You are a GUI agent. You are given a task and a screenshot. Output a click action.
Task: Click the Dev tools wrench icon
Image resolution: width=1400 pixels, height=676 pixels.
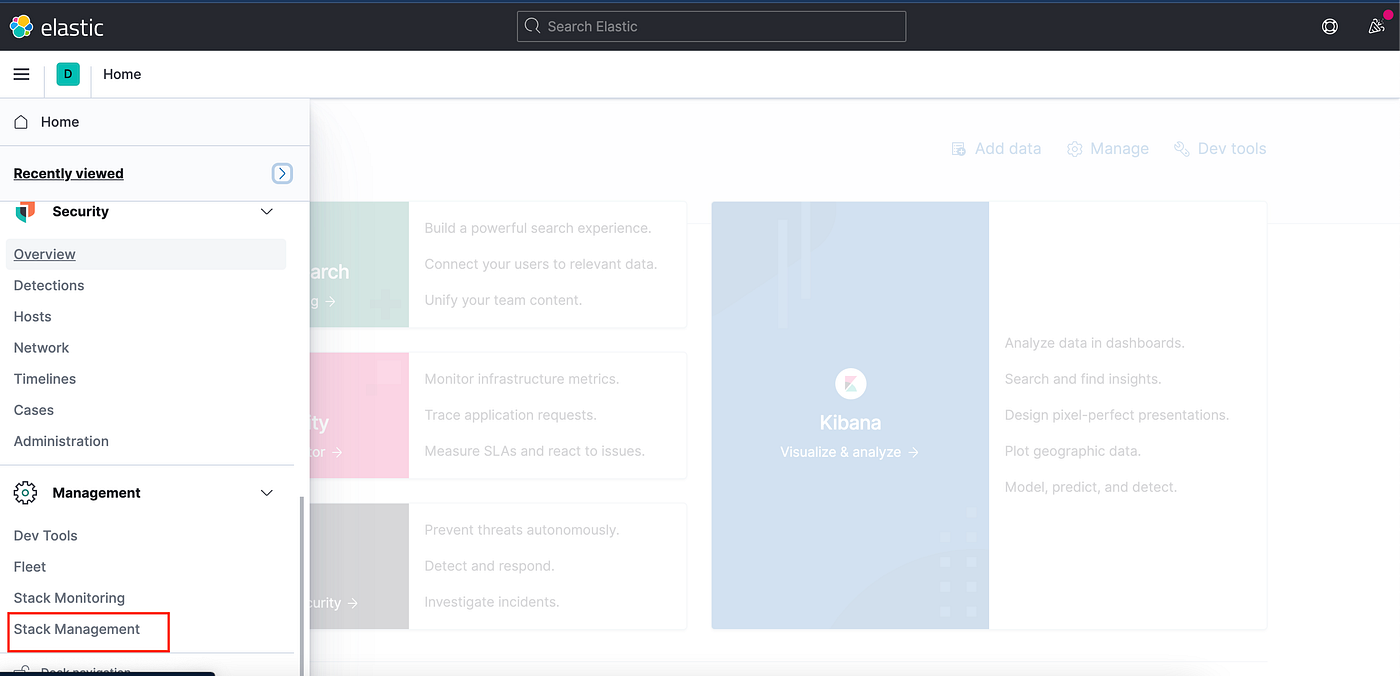pos(1181,148)
